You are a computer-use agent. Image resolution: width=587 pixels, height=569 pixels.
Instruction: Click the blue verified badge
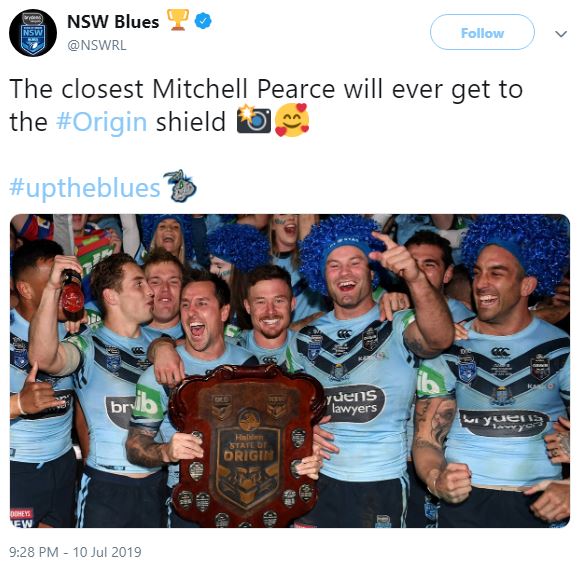point(203,21)
